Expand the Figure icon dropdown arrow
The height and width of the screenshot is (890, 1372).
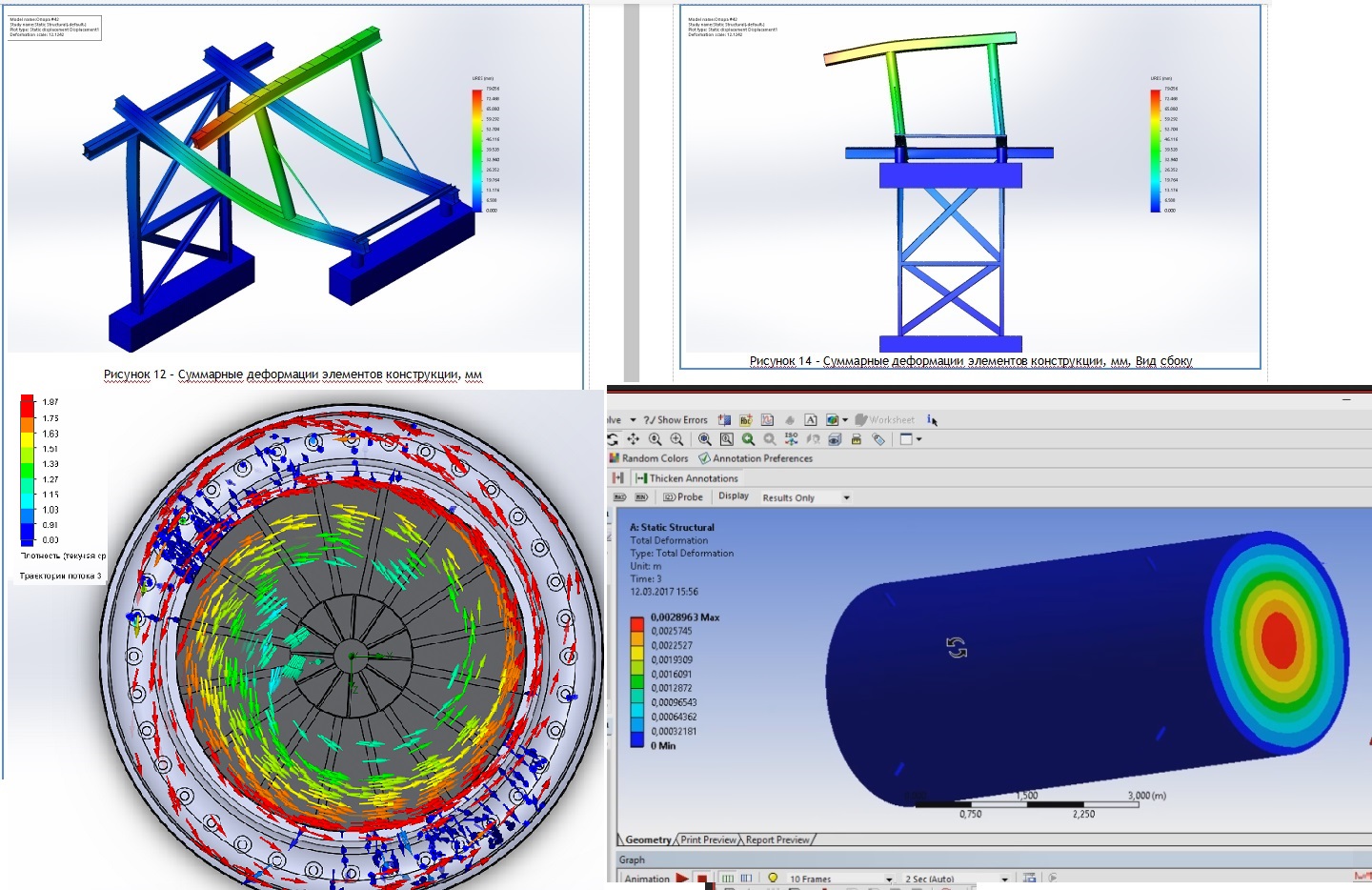[x=845, y=420]
